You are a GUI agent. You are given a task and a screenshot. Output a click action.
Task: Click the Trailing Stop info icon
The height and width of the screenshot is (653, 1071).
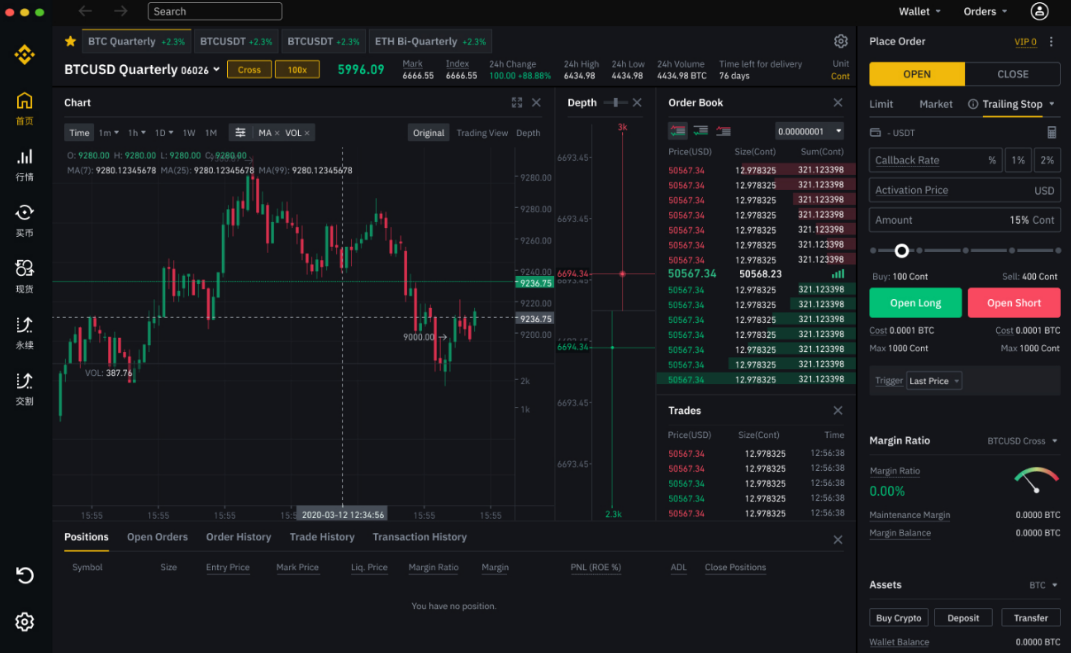coord(973,104)
